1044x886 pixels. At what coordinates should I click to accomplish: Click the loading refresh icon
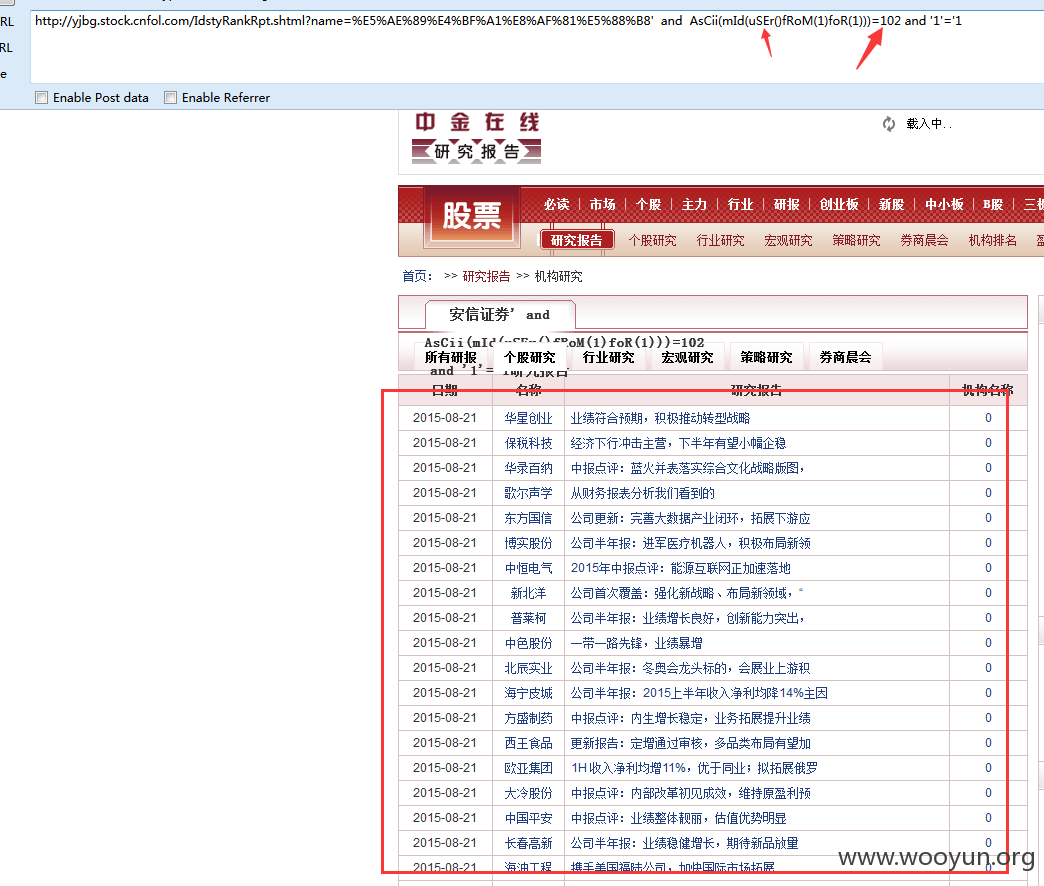(x=889, y=124)
